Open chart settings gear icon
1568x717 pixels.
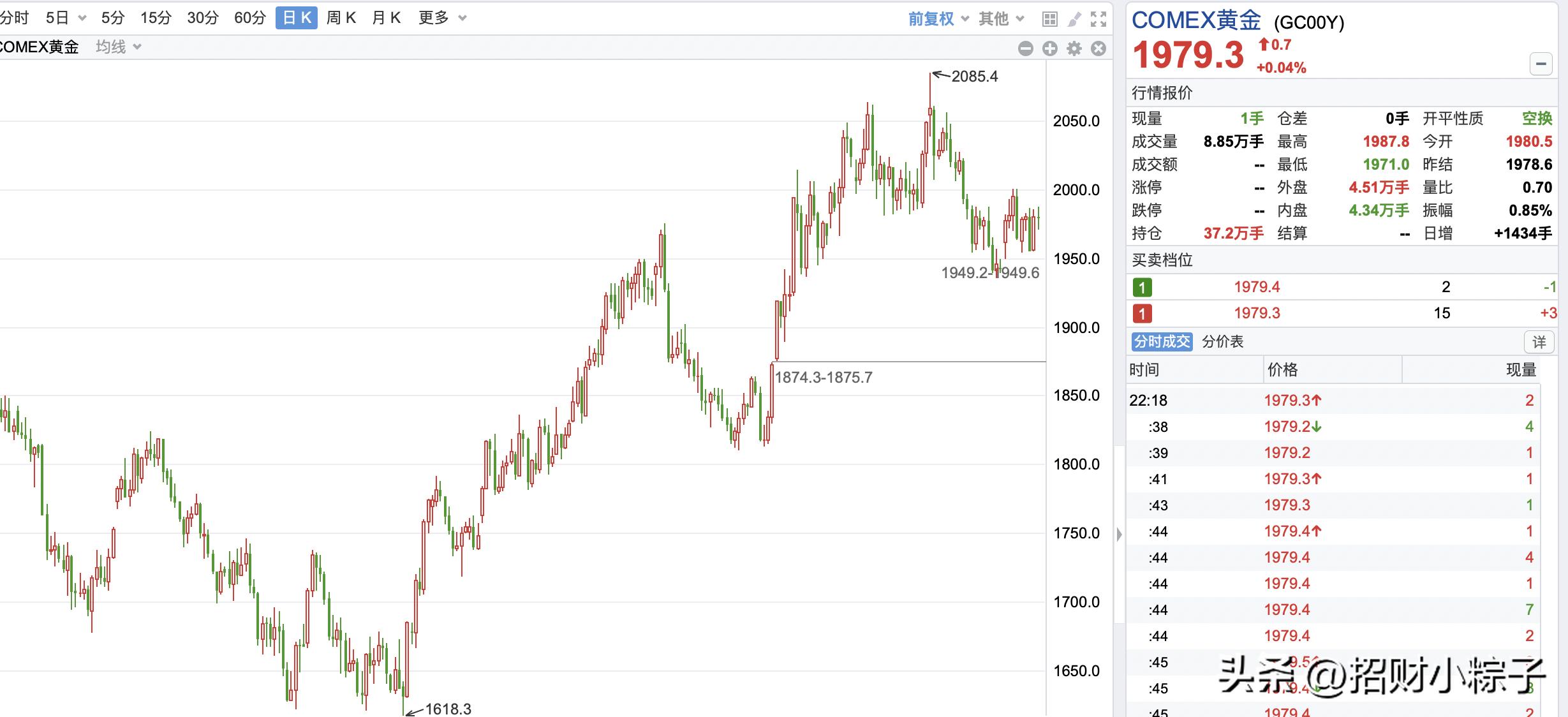click(1074, 48)
